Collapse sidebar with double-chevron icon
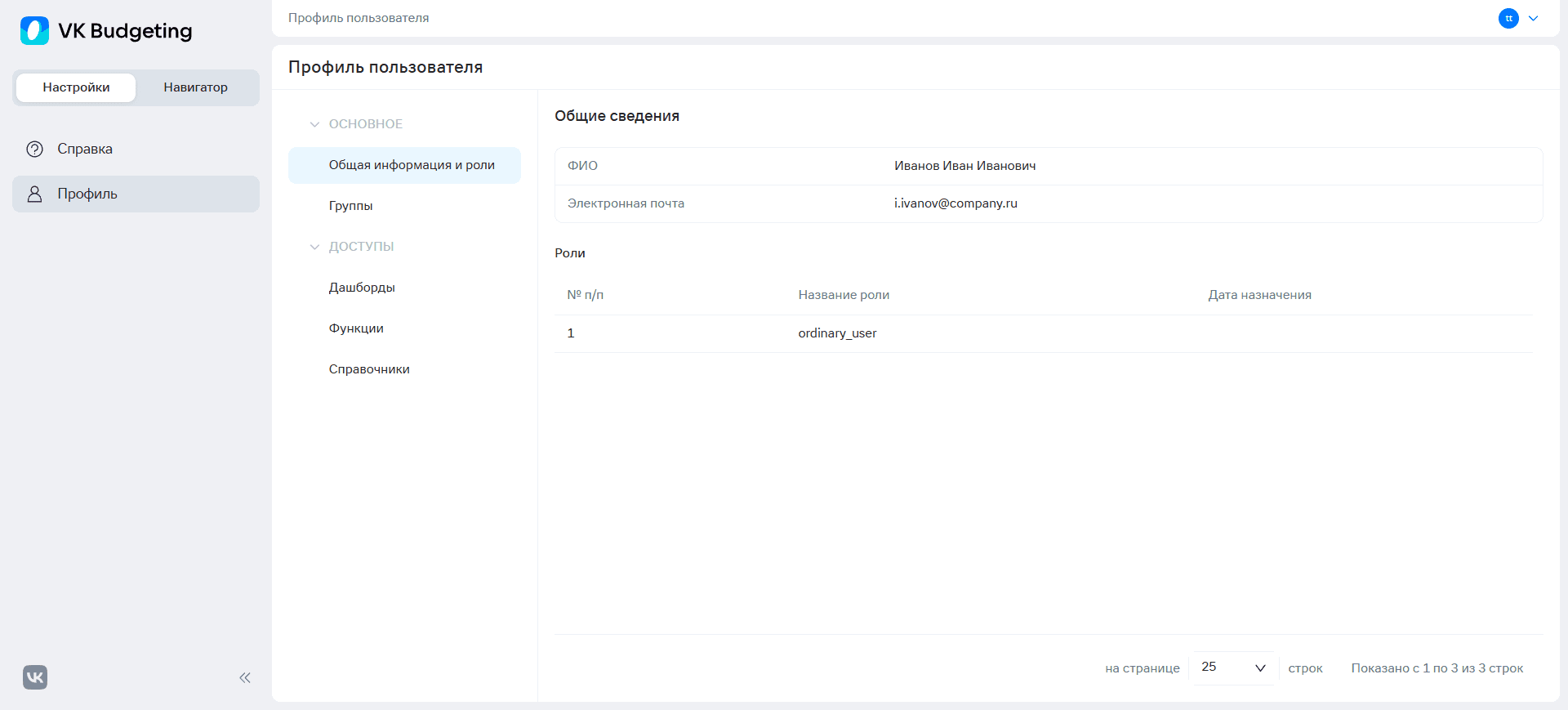Viewport: 1568px width, 710px height. click(245, 677)
